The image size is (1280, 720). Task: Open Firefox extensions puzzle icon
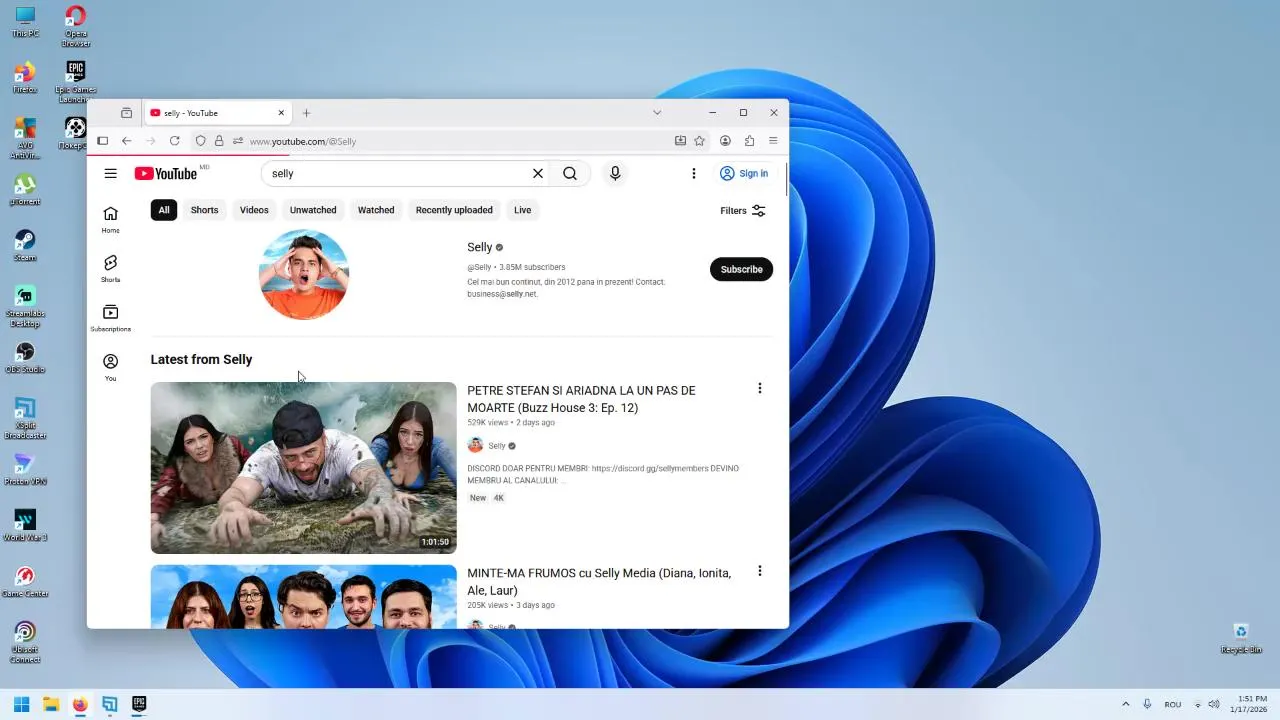point(749,141)
